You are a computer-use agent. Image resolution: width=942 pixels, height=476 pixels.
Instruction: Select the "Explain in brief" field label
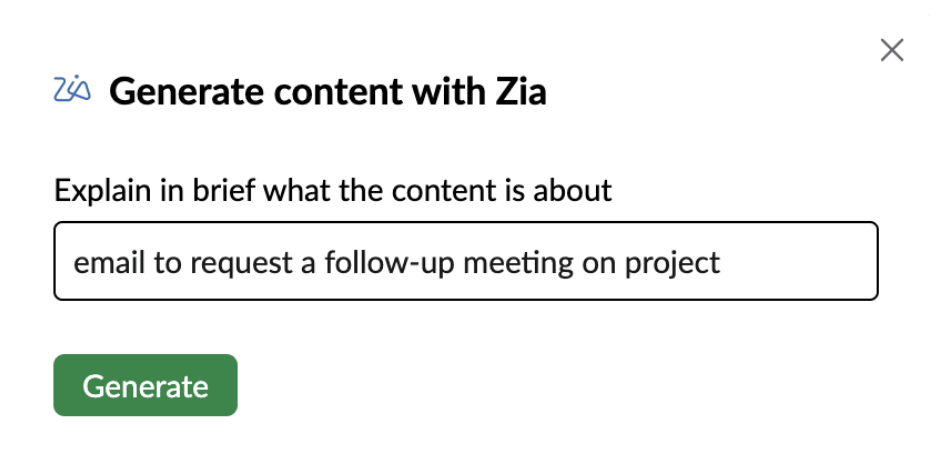[x=332, y=190]
